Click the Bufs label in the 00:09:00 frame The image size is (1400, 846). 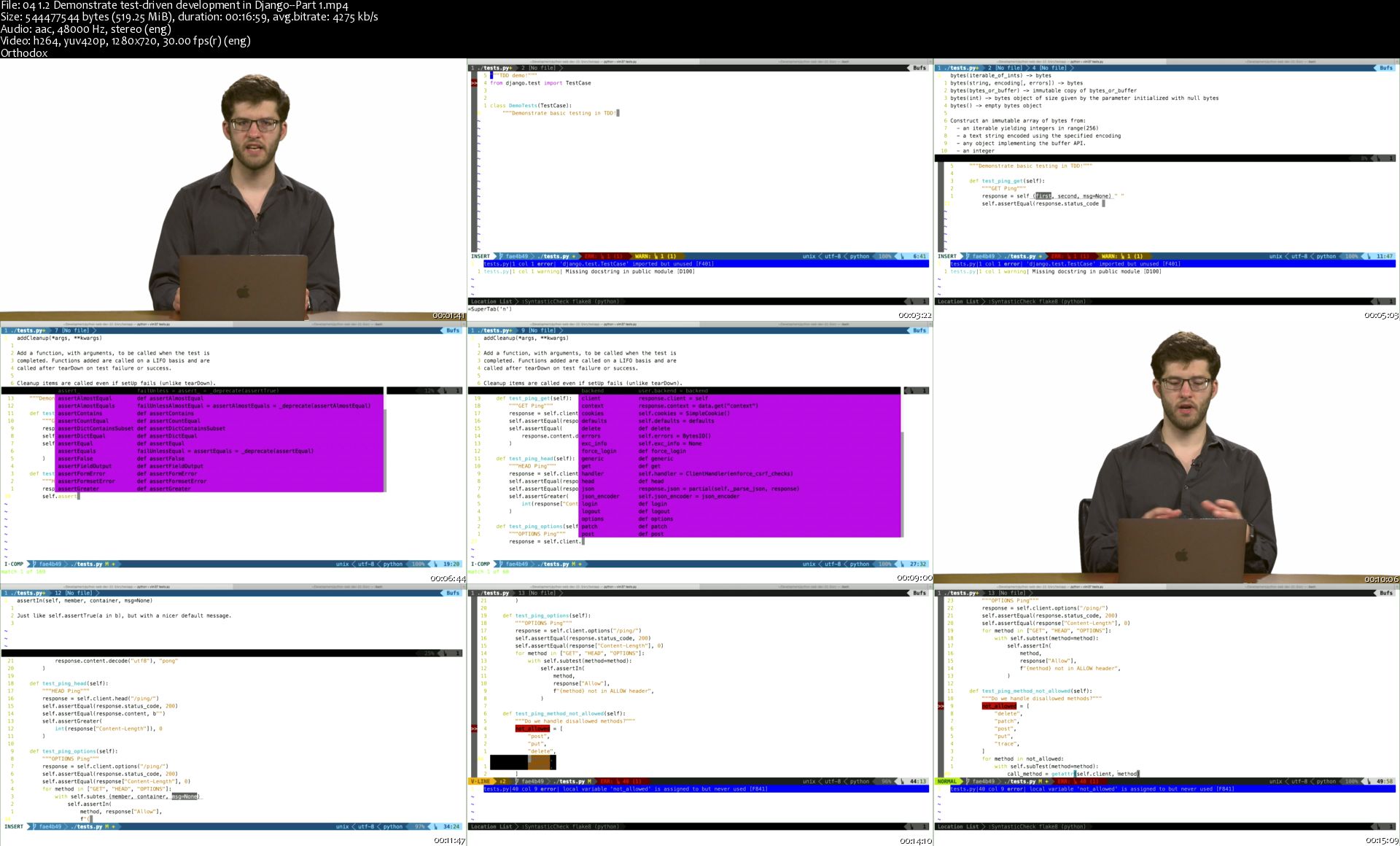click(x=919, y=330)
